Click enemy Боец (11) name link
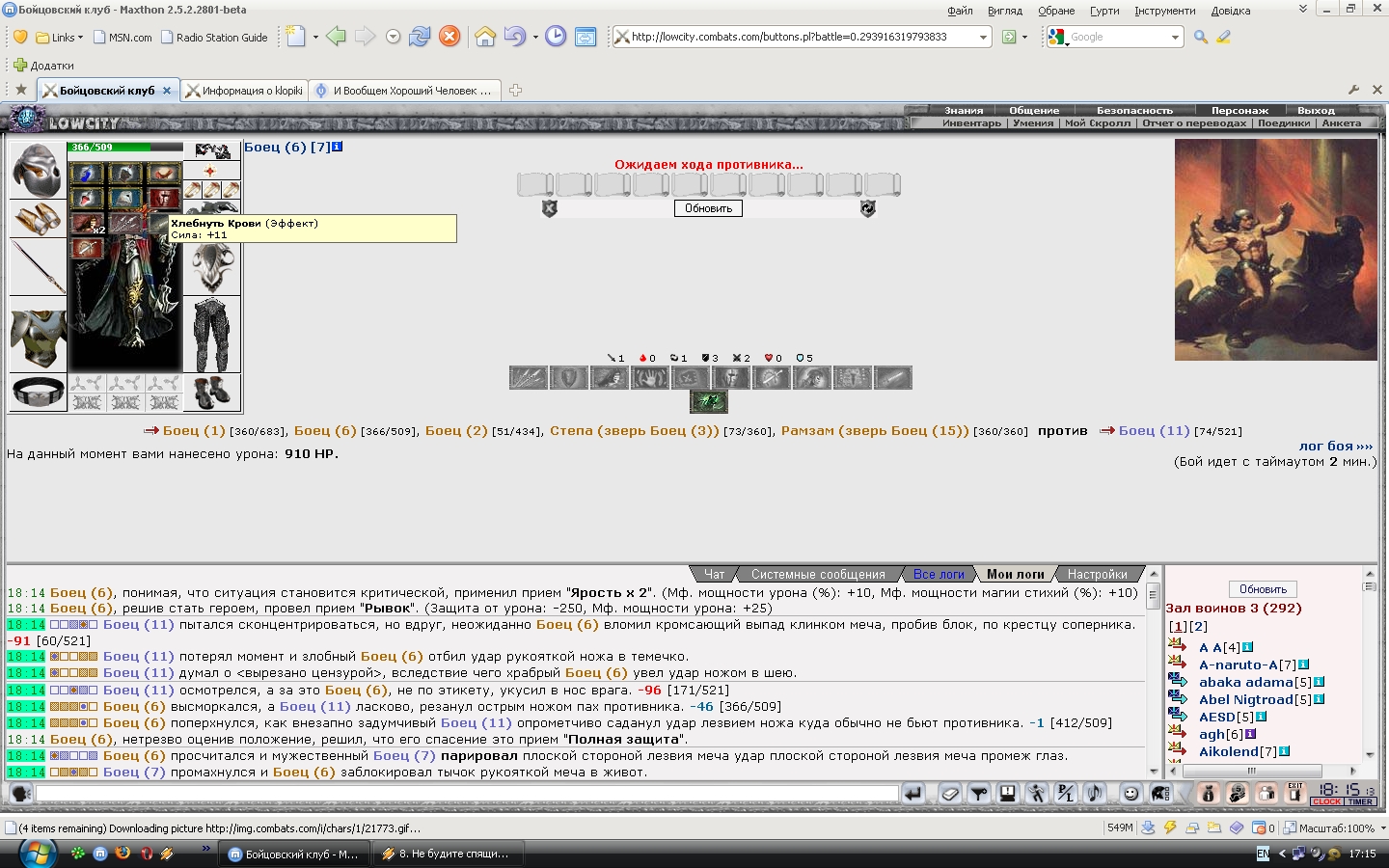Screen dimensions: 1389x868 [x=1155, y=430]
